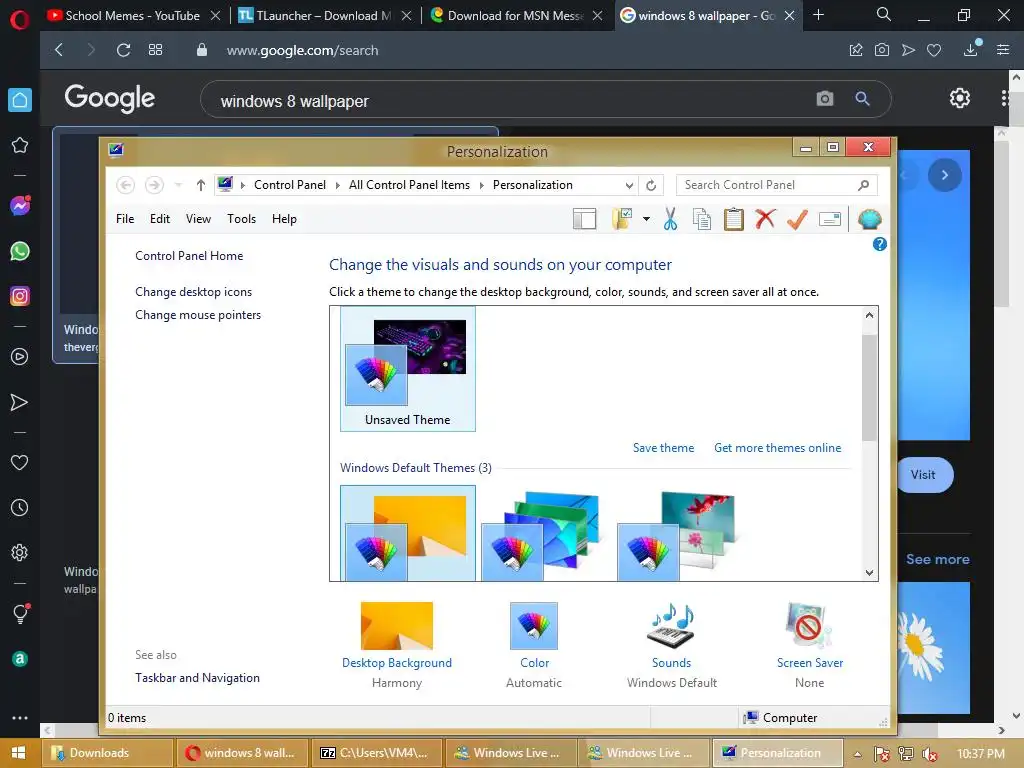1024x768 pixels.
Task: Open sidebar settings gear icon
Action: [x=20, y=552]
